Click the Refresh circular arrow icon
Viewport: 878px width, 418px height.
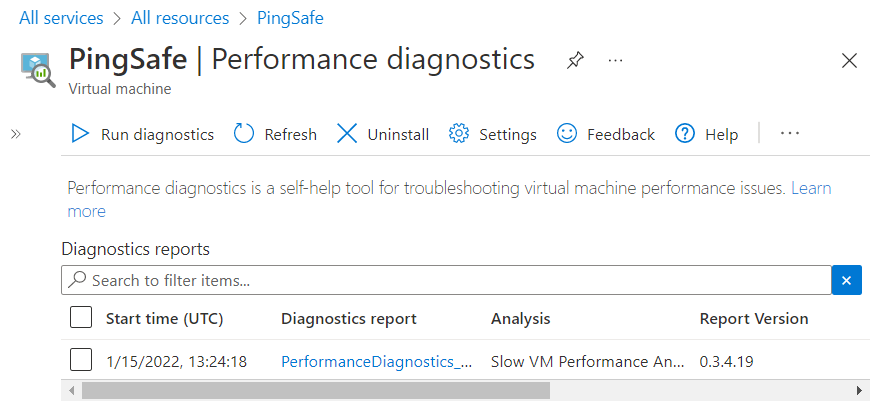point(244,134)
